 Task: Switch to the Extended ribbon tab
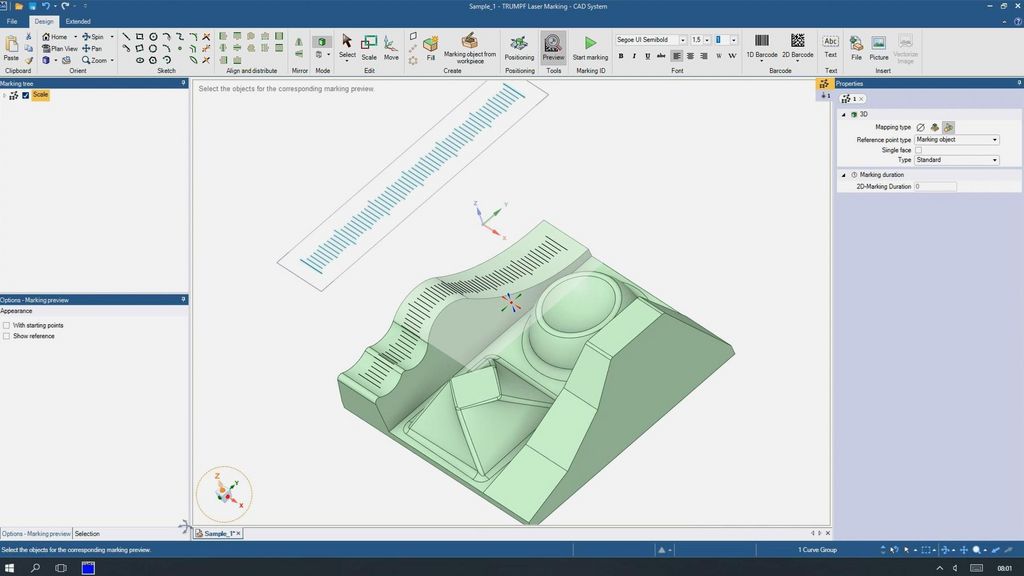click(80, 21)
